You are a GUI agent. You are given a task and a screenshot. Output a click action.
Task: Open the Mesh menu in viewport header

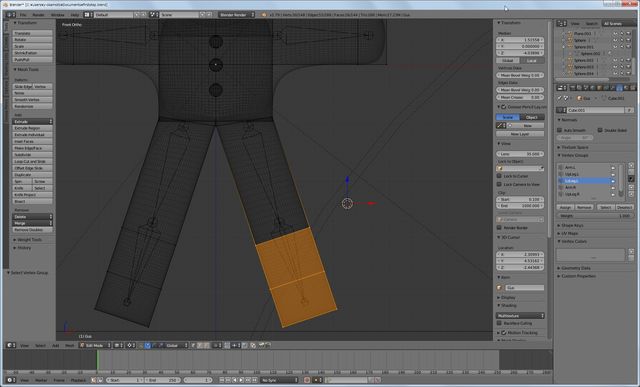point(70,345)
